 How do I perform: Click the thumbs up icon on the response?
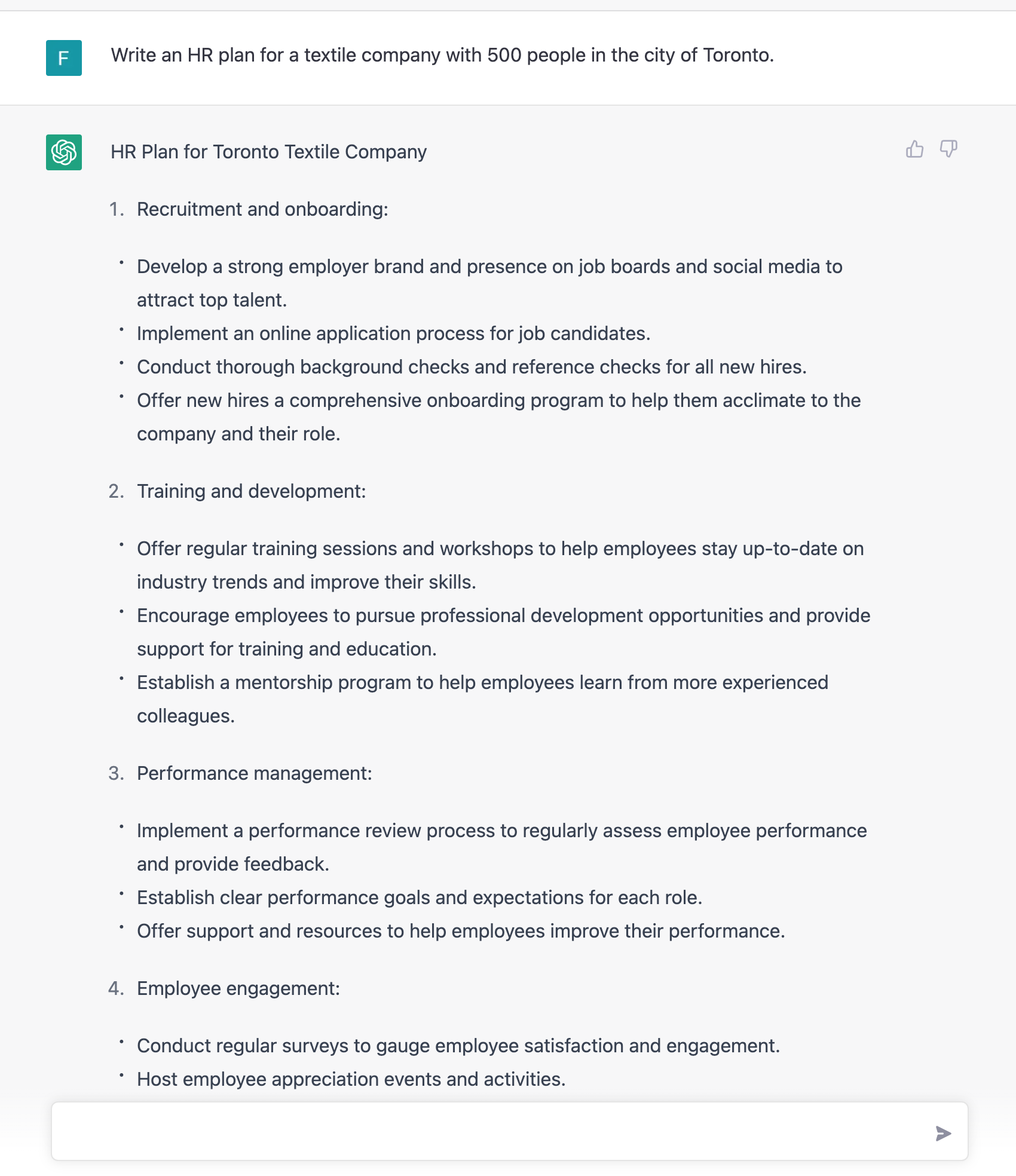point(914,149)
